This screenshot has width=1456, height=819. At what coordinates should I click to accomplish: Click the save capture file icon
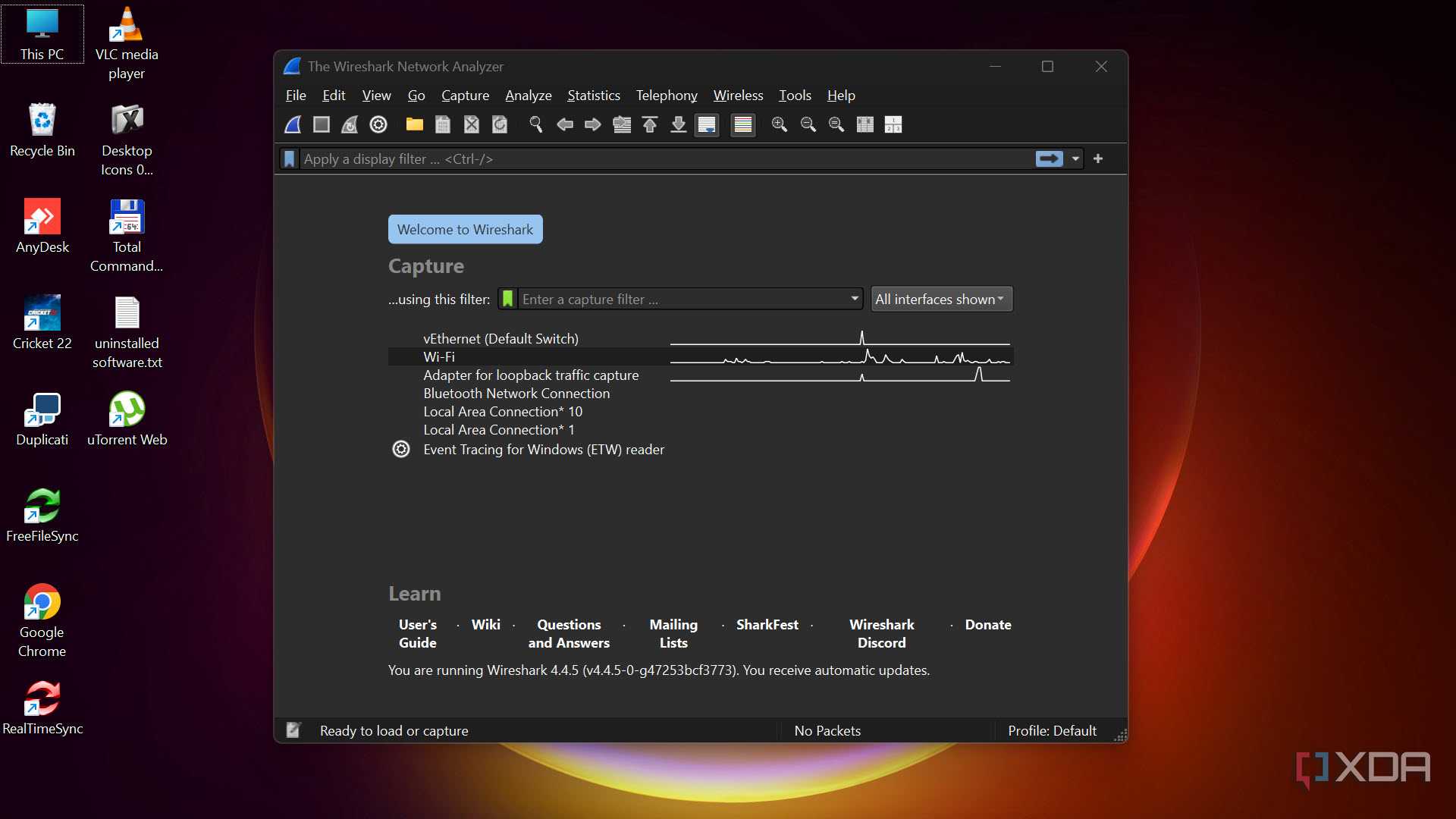[443, 124]
